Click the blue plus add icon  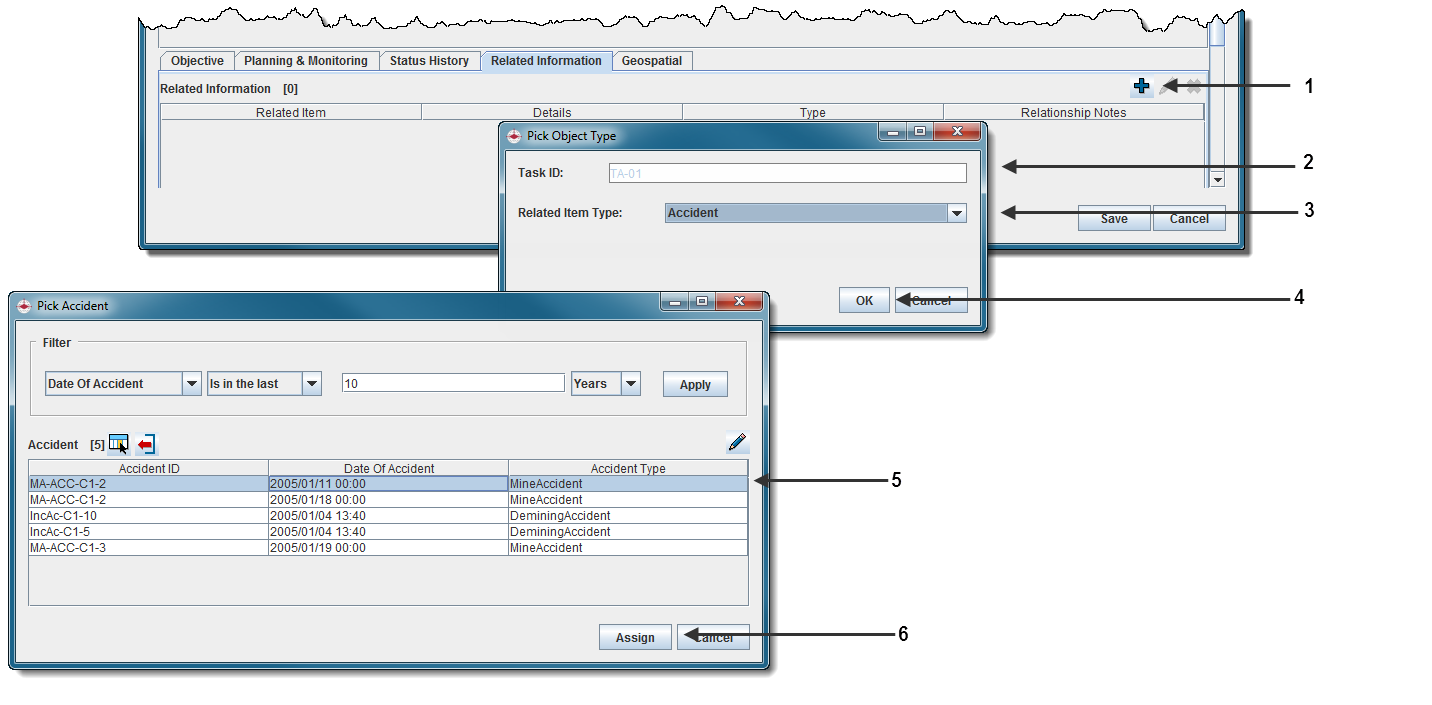(1141, 87)
